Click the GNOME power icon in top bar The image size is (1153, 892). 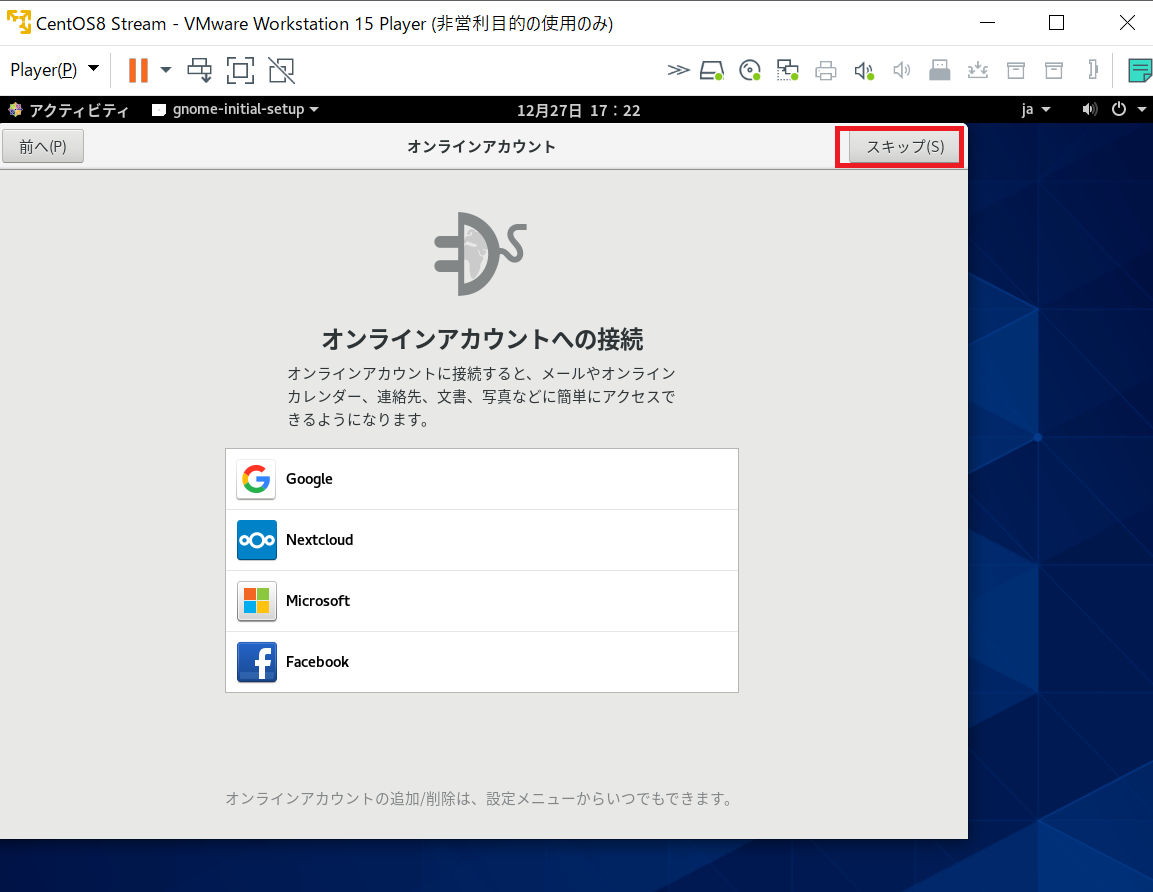tap(1118, 110)
